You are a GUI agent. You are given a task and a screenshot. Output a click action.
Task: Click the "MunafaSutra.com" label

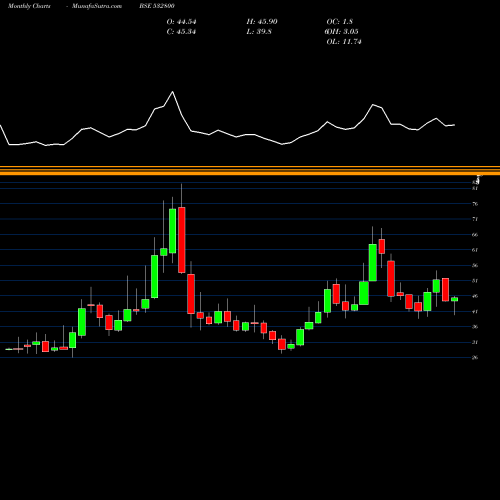[x=97, y=6]
